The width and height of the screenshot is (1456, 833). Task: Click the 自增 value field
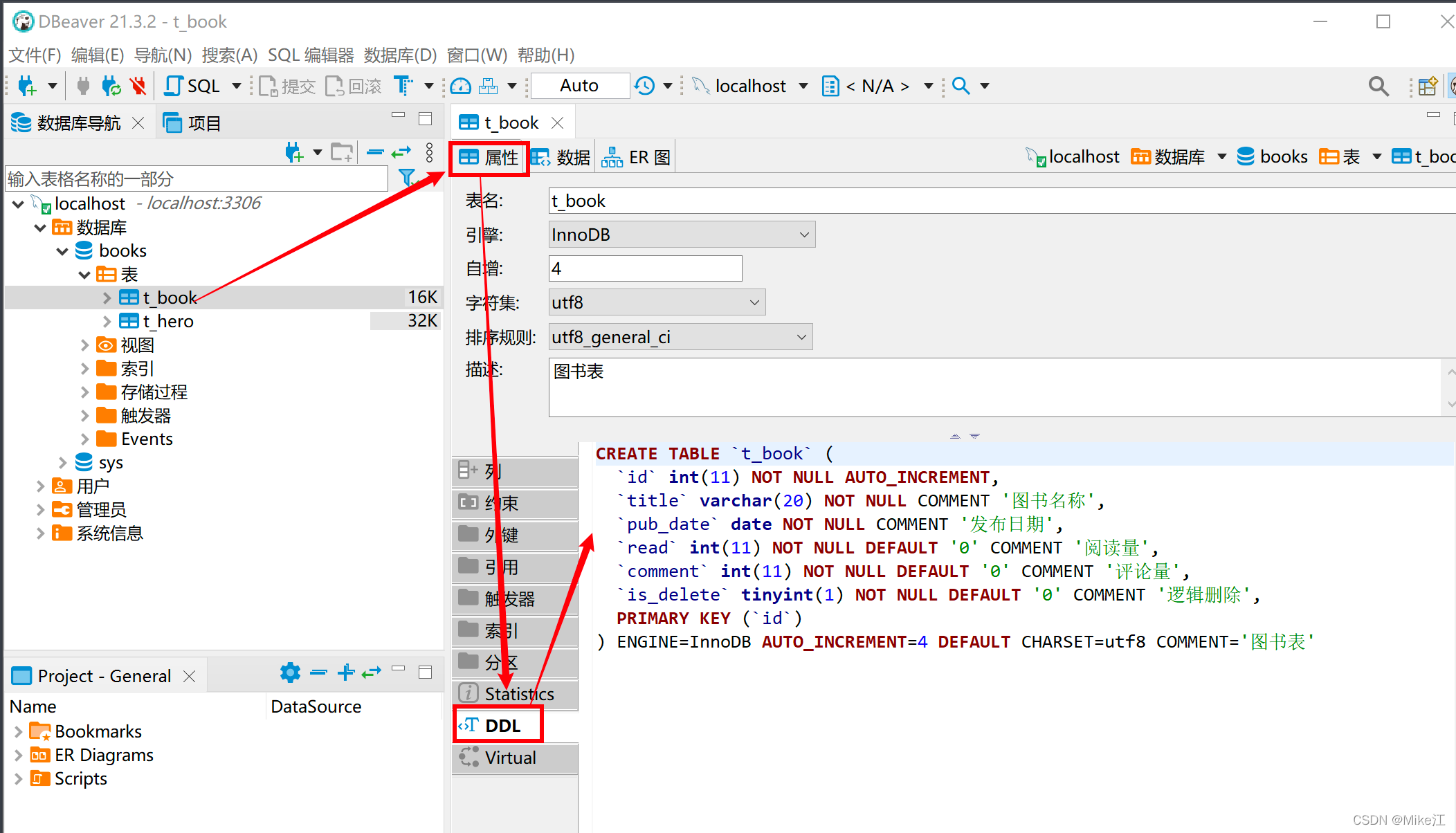645,268
